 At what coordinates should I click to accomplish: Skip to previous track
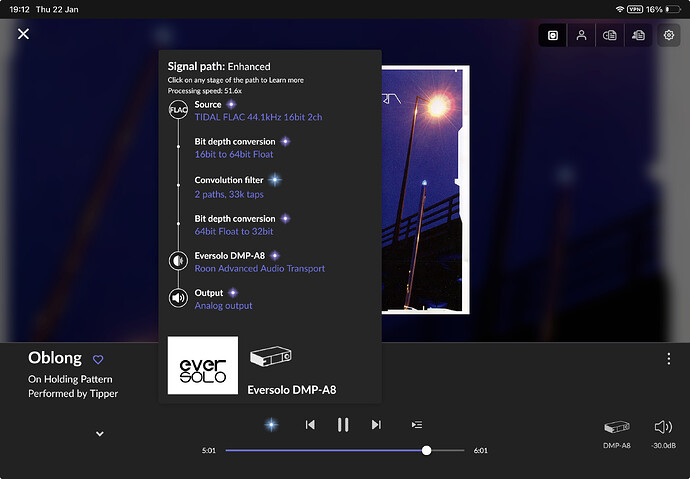pyautogui.click(x=310, y=425)
